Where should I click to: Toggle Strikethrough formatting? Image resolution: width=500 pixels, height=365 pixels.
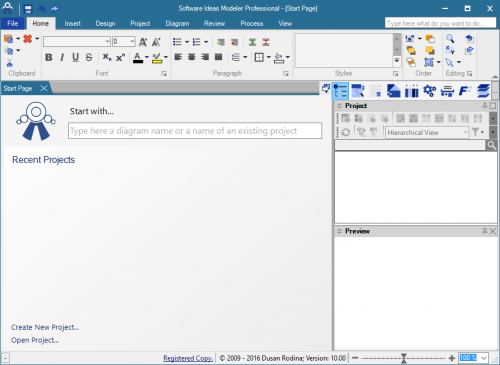[89, 57]
